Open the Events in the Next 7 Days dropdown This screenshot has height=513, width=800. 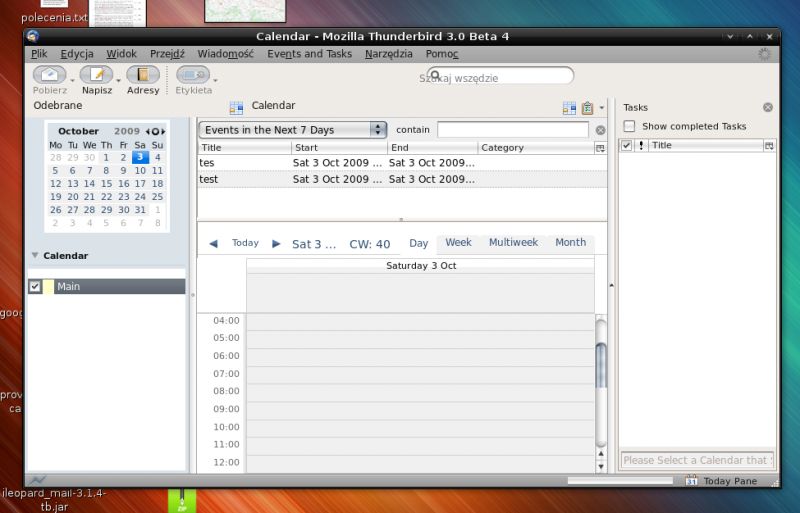[292, 130]
